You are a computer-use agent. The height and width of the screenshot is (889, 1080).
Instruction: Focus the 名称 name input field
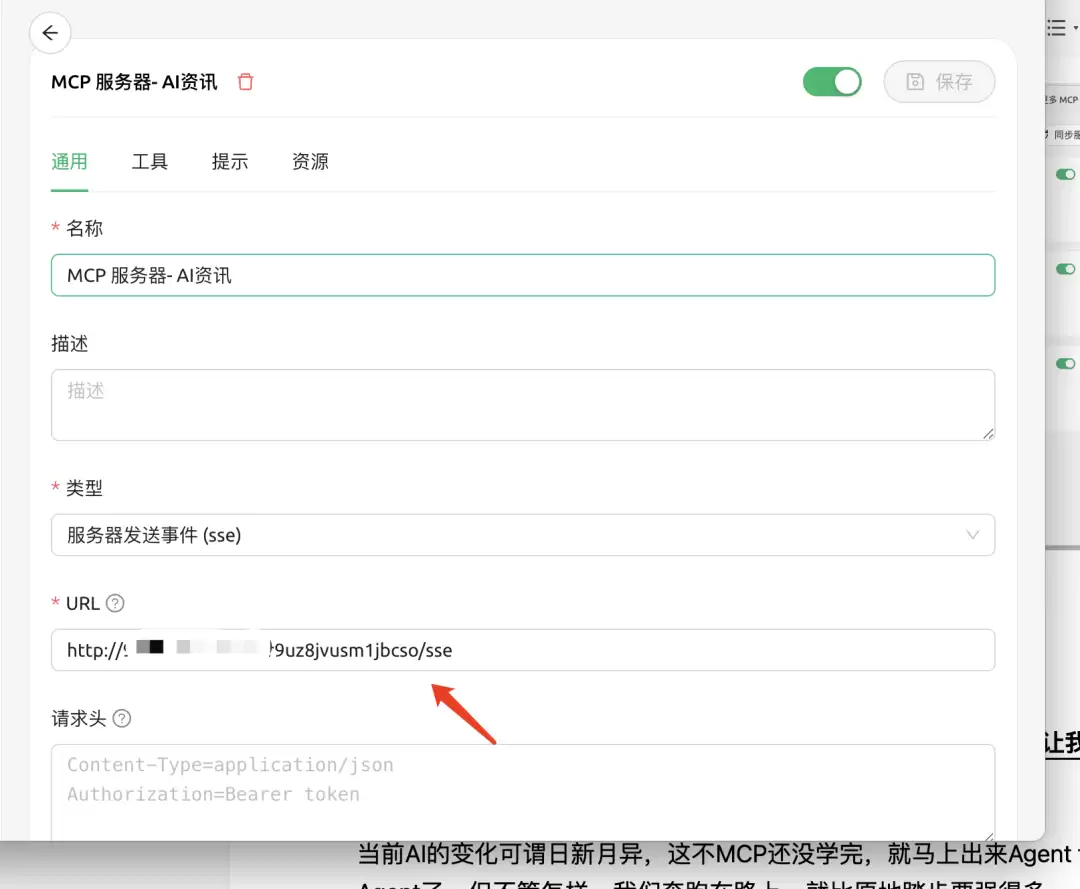click(523, 275)
